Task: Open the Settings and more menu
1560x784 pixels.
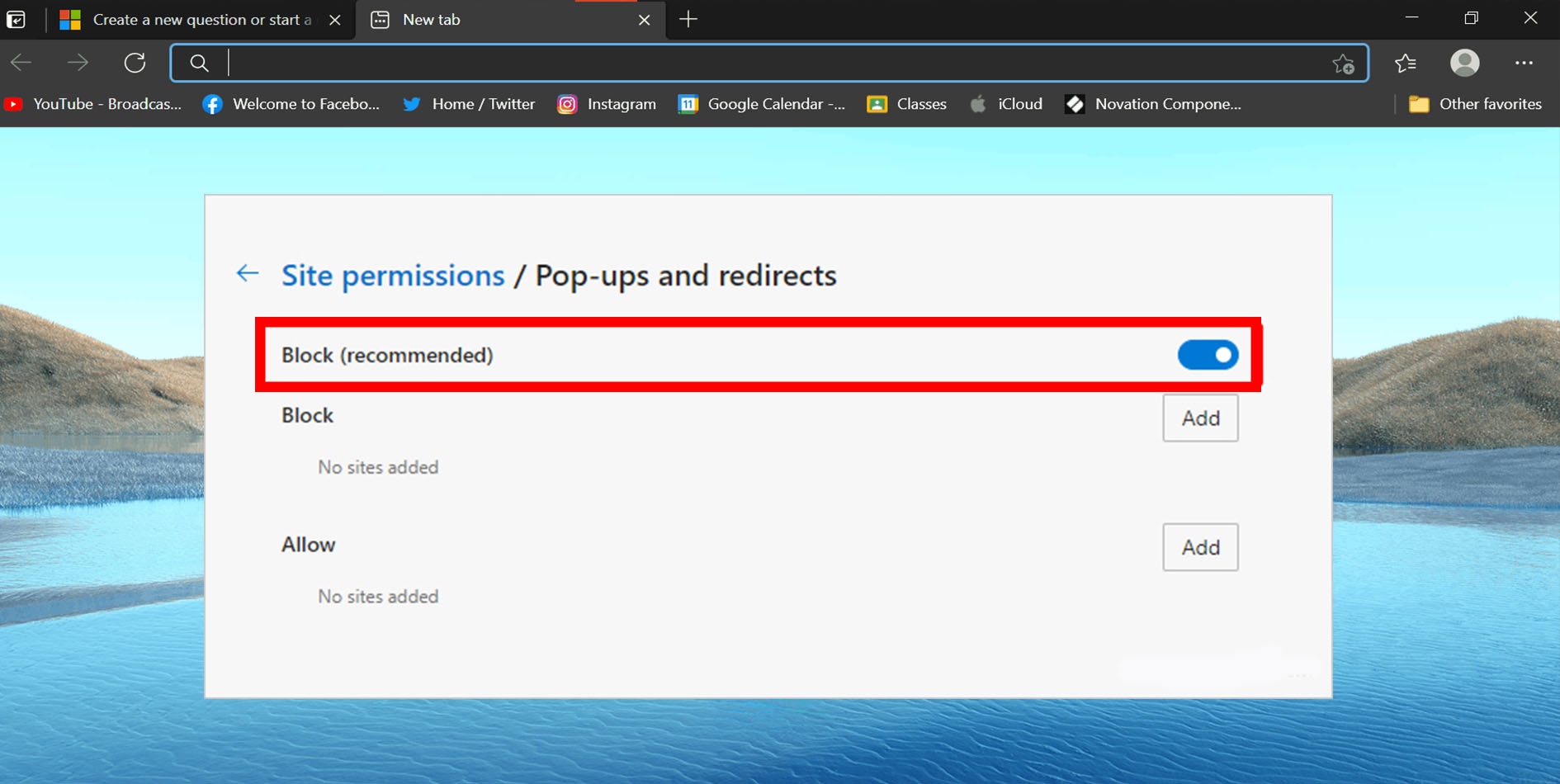Action: 1524,63
